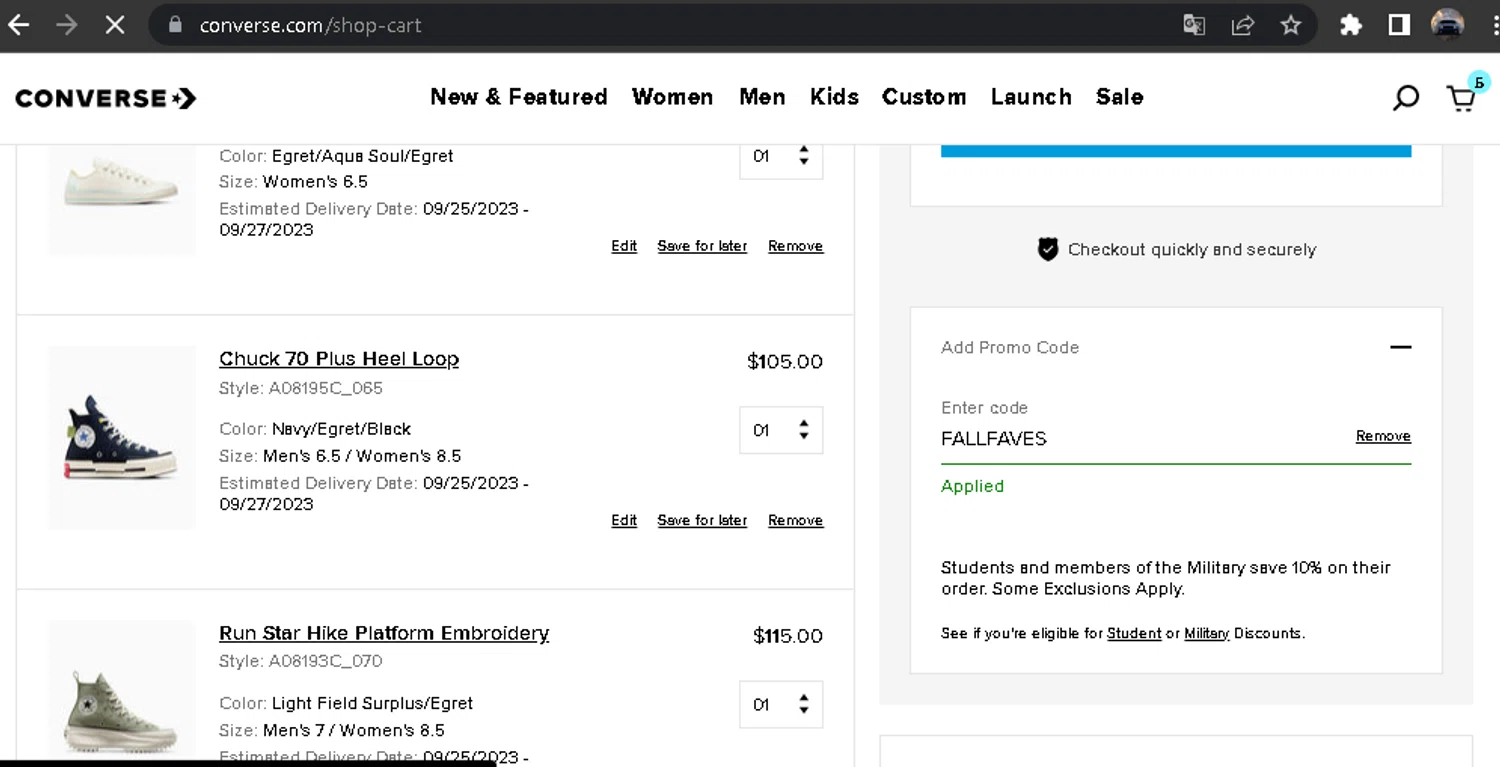Toggle browser side panel
The height and width of the screenshot is (767, 1500).
1399,25
